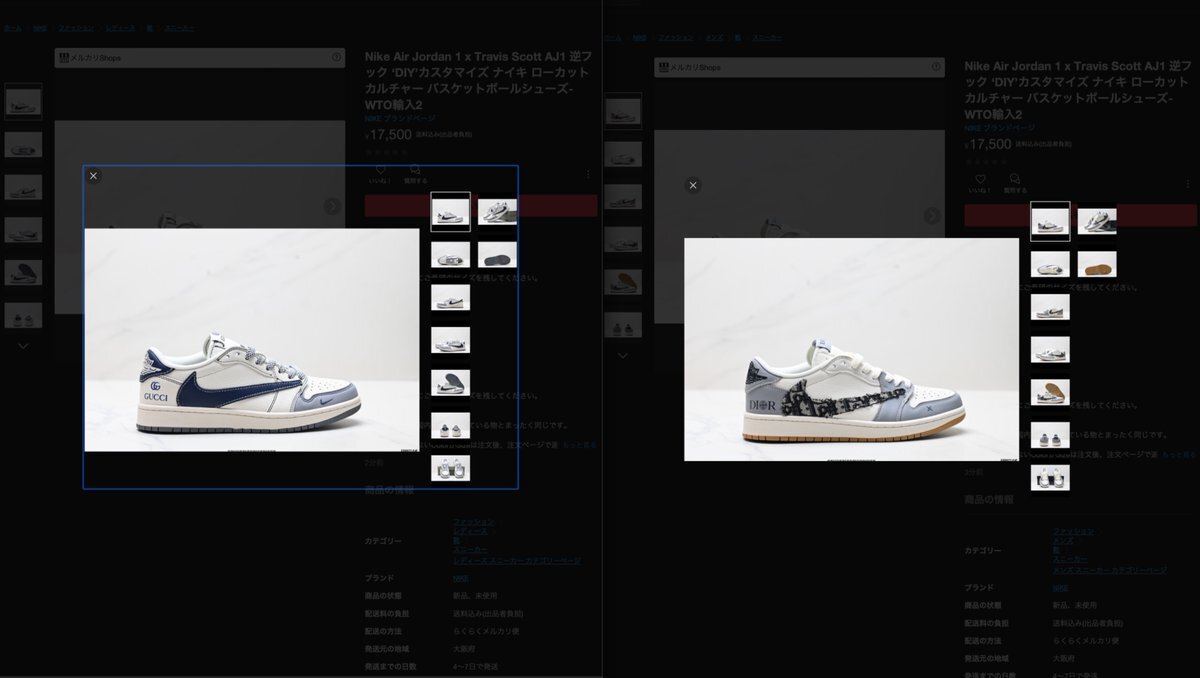Click the ¥17,500 price on left page
Image resolution: width=1200 pixels, height=678 pixels.
click(x=388, y=134)
